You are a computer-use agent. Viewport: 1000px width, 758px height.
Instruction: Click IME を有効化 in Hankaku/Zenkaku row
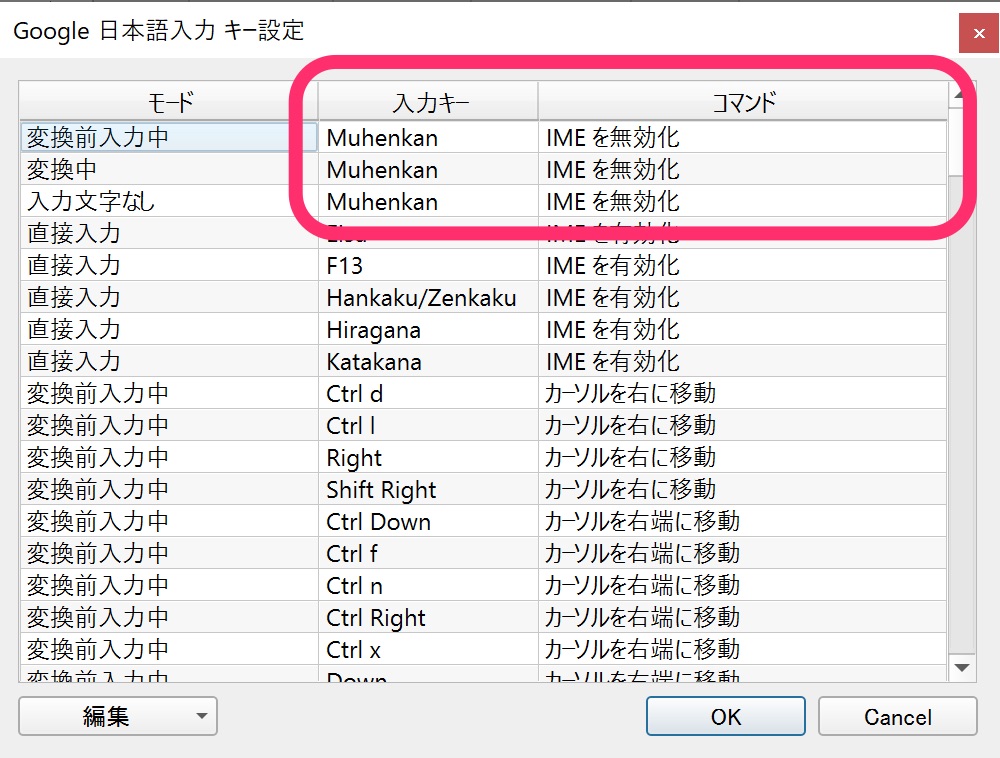(x=742, y=297)
